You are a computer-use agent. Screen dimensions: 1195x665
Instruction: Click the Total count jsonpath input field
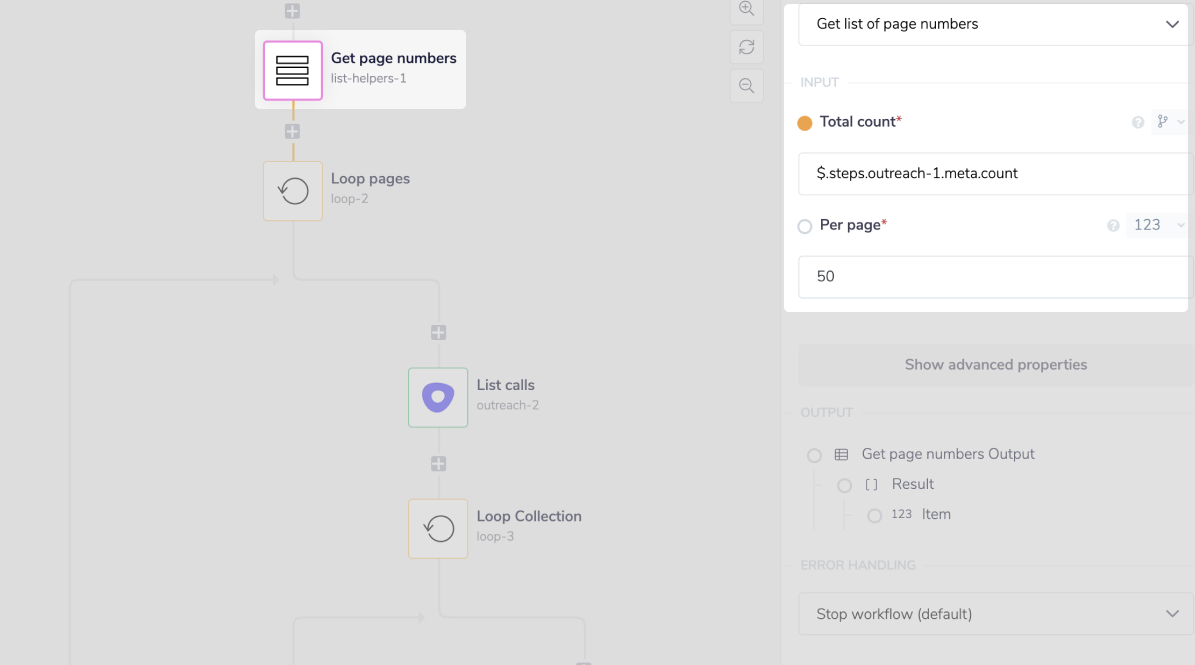[995, 173]
